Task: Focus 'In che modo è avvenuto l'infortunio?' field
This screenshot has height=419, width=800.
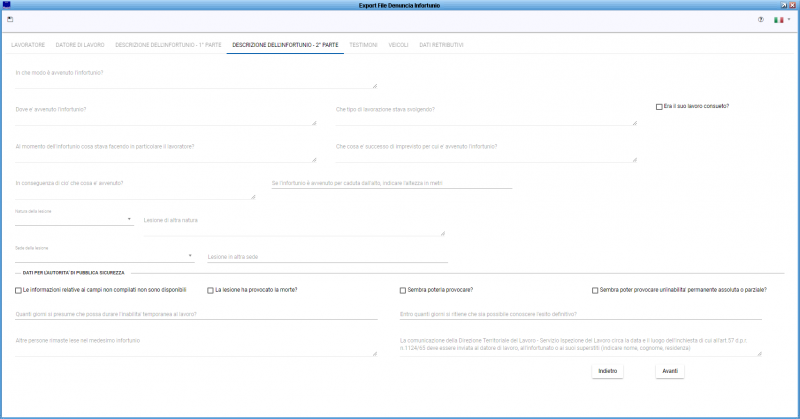Action: (196, 79)
